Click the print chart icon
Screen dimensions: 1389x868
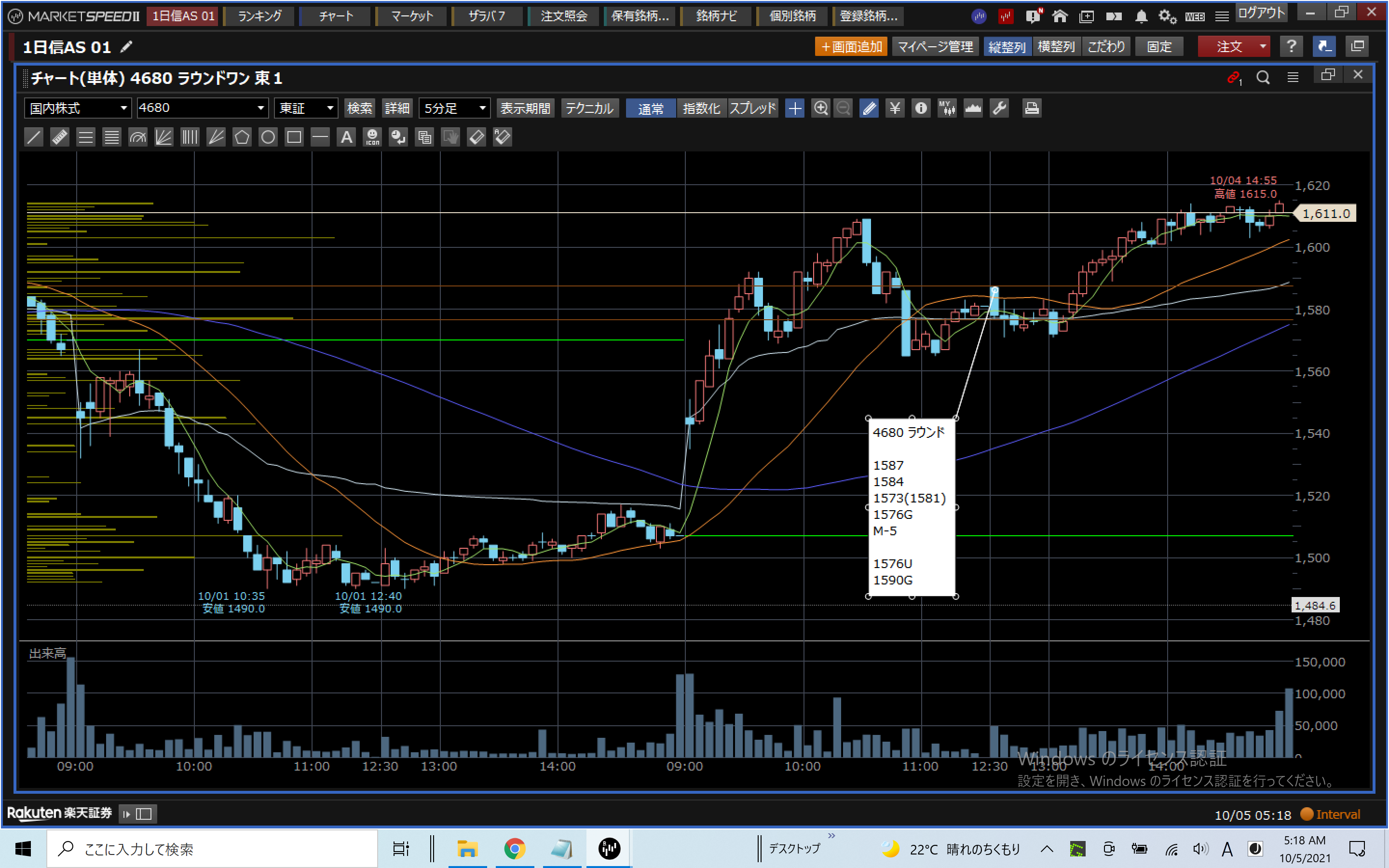1032,108
